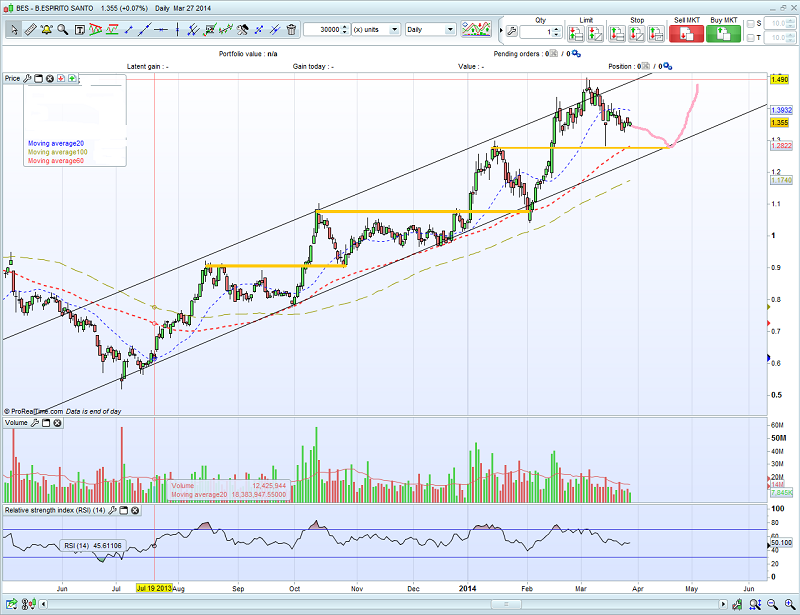Click second Stop order button
Image resolution: width=800 pixels, height=615 pixels.
click(636, 34)
